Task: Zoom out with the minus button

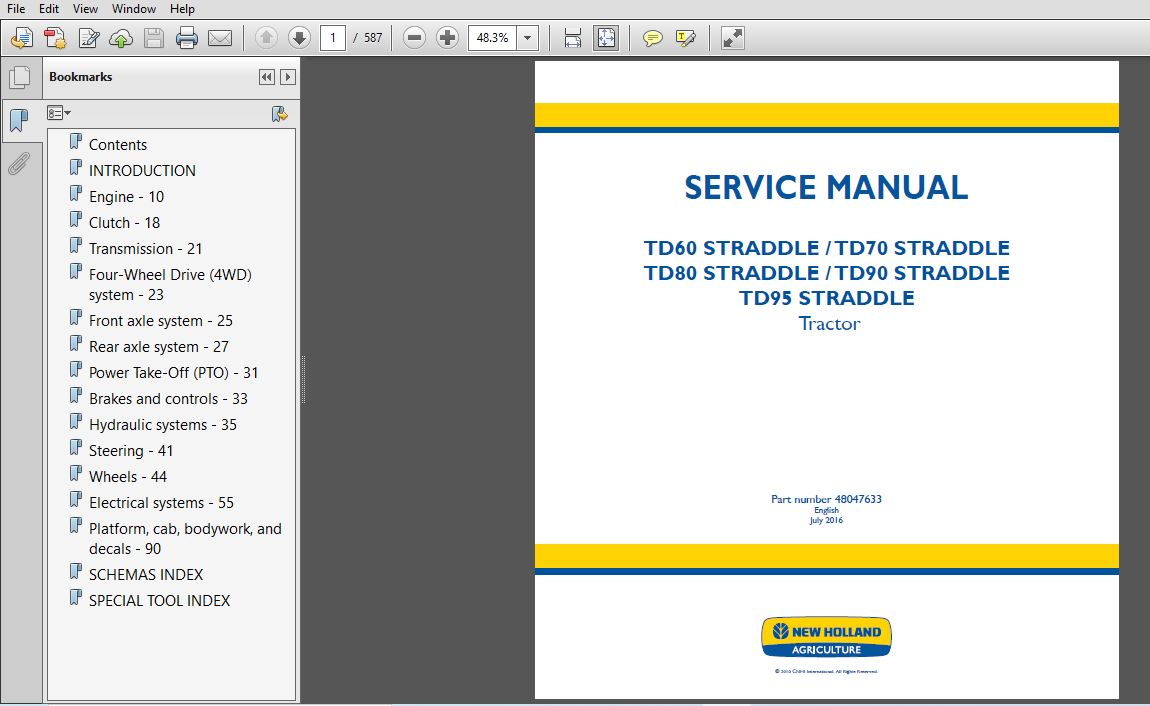Action: pyautogui.click(x=414, y=38)
